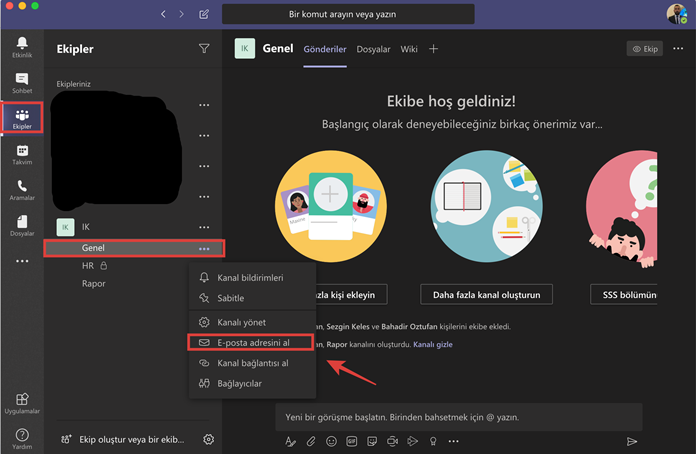Go back with the navigation arrow
The width and height of the screenshot is (696, 454).
click(163, 14)
